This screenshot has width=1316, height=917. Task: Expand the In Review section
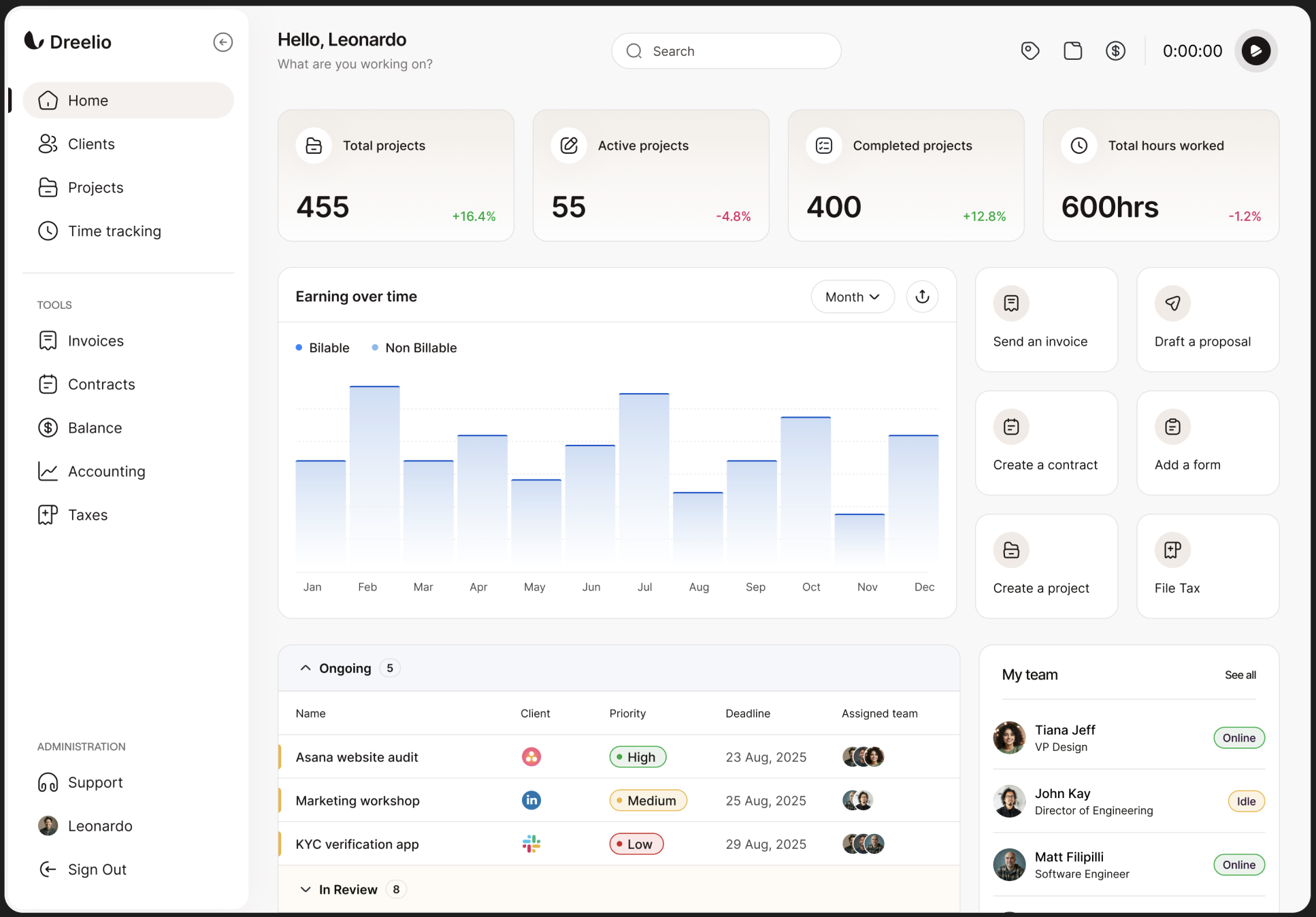click(306, 889)
